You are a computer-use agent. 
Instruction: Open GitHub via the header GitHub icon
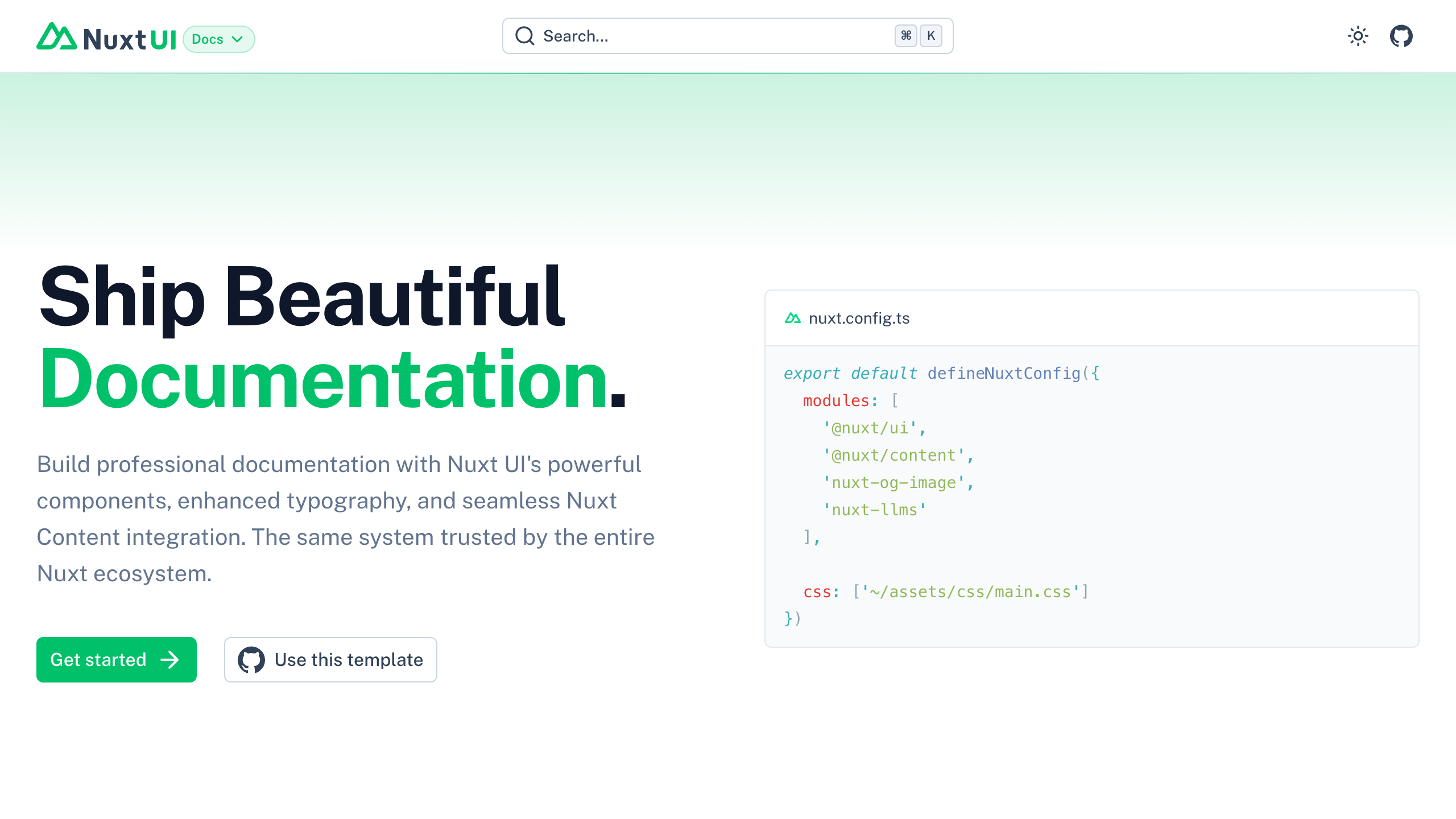[1400, 36]
